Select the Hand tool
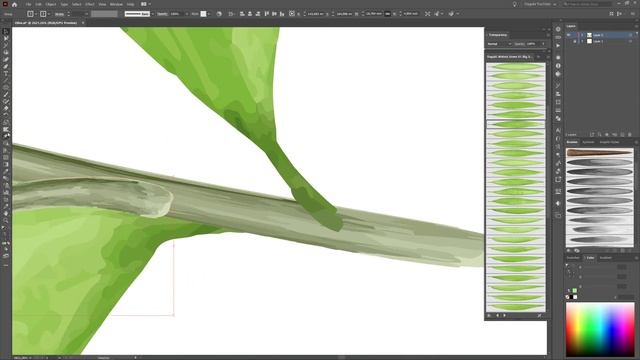Viewport: 640px width, 360px height. click(6, 213)
